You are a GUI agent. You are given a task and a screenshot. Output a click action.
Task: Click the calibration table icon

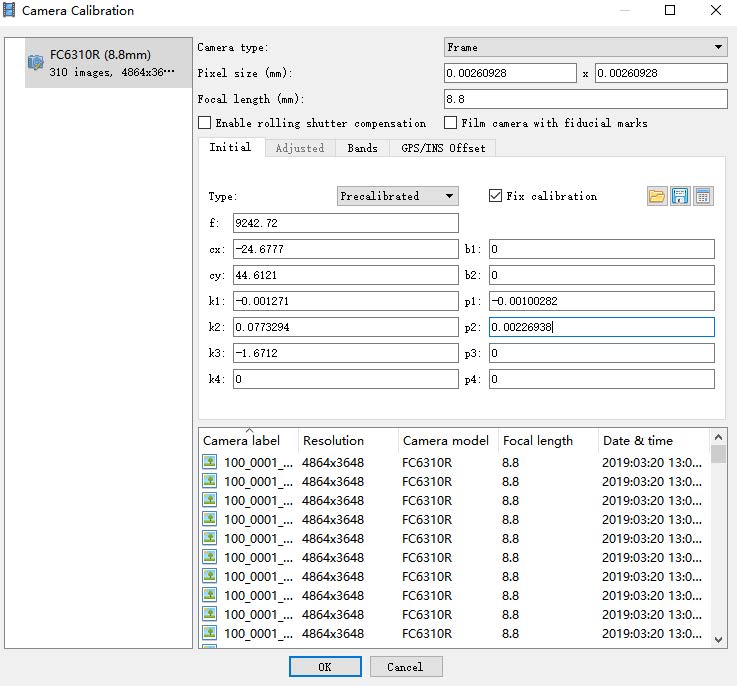pyautogui.click(x=703, y=197)
